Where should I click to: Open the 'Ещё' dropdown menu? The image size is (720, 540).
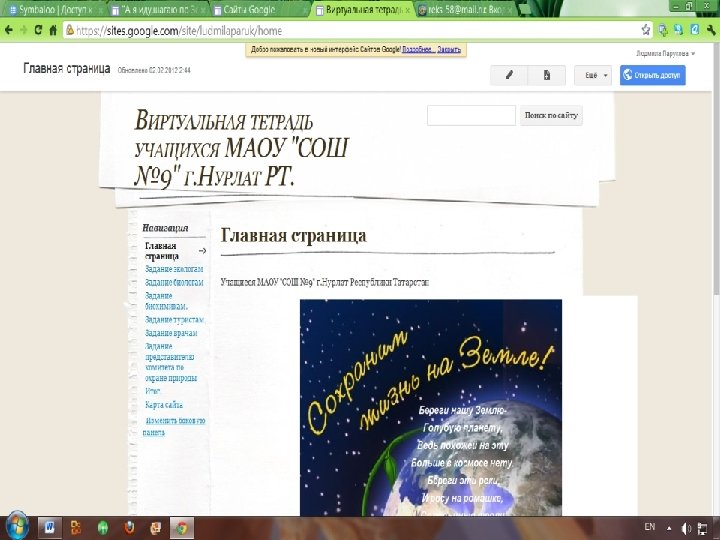593,75
